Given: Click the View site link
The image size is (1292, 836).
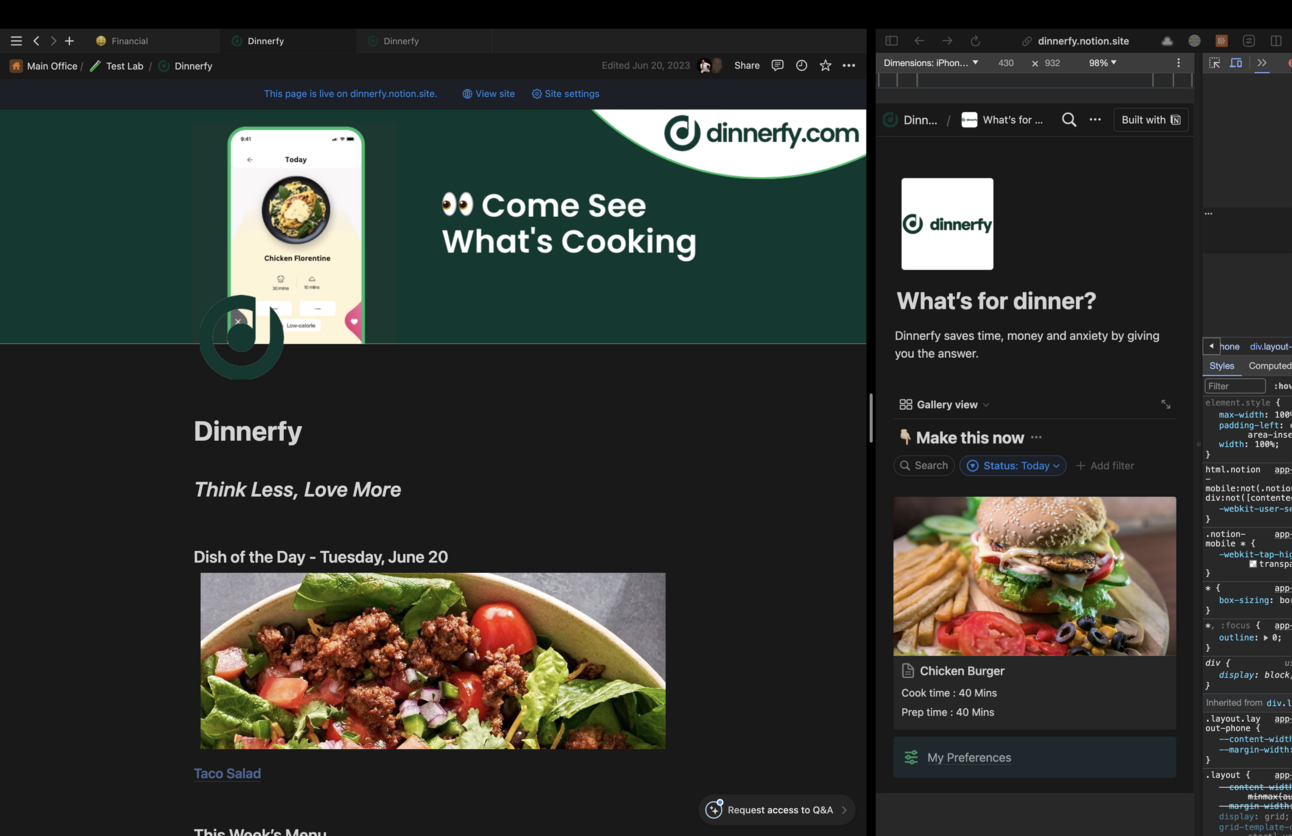Looking at the screenshot, I should (488, 94).
